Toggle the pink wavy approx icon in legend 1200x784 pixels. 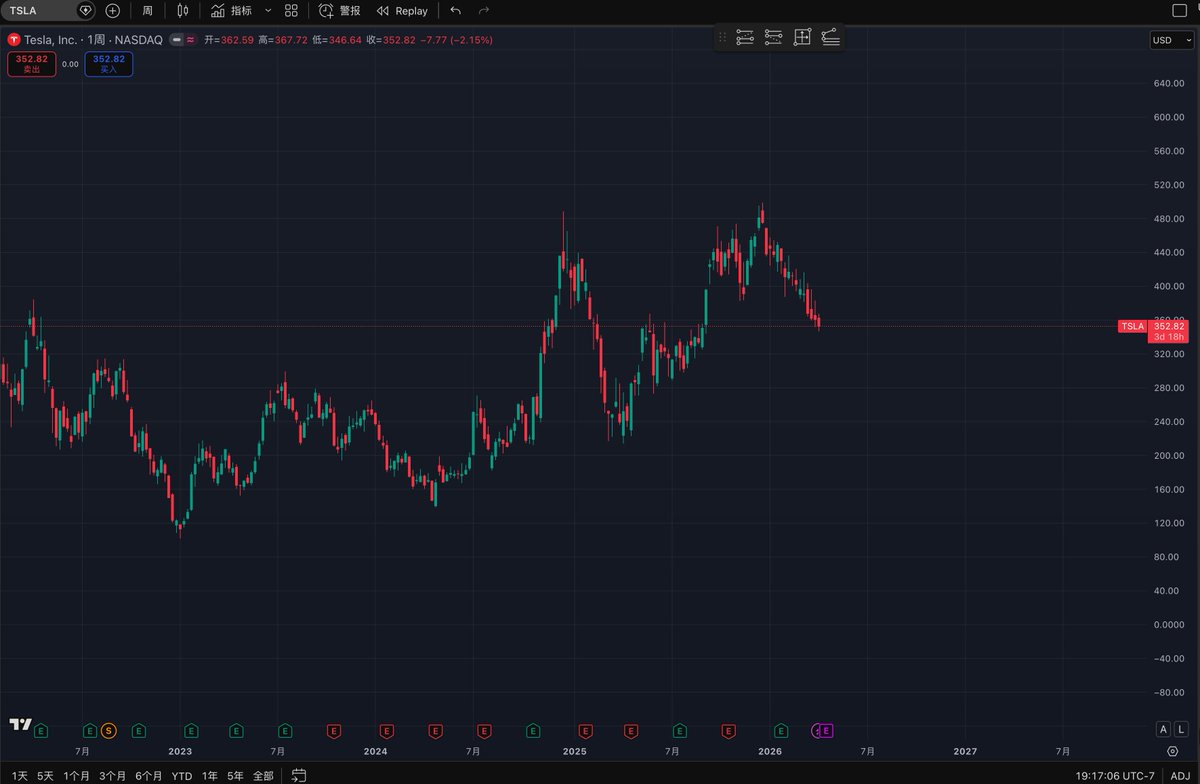pyautogui.click(x=190, y=39)
